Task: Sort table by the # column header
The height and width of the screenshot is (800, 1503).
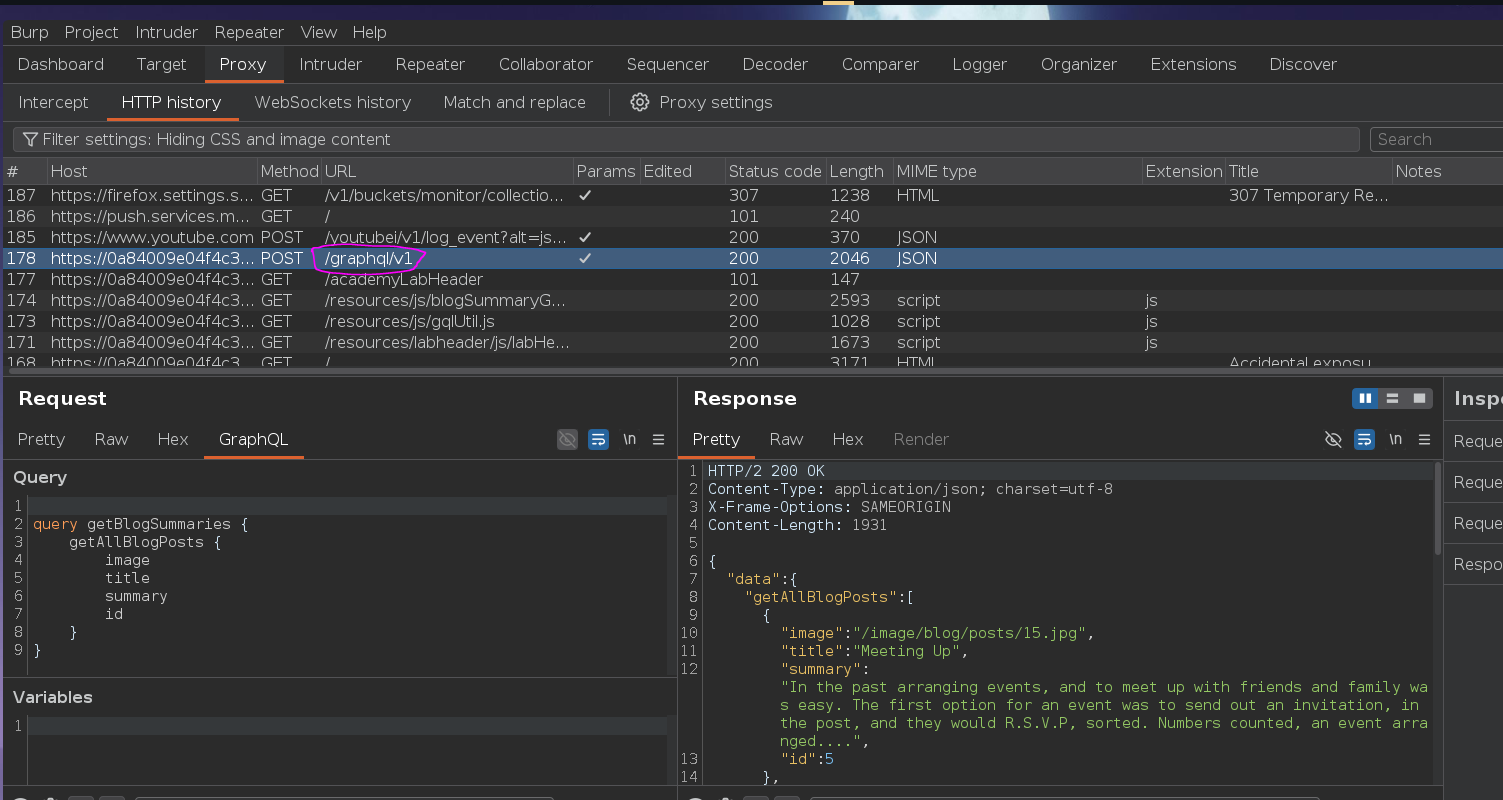Action: click(24, 171)
